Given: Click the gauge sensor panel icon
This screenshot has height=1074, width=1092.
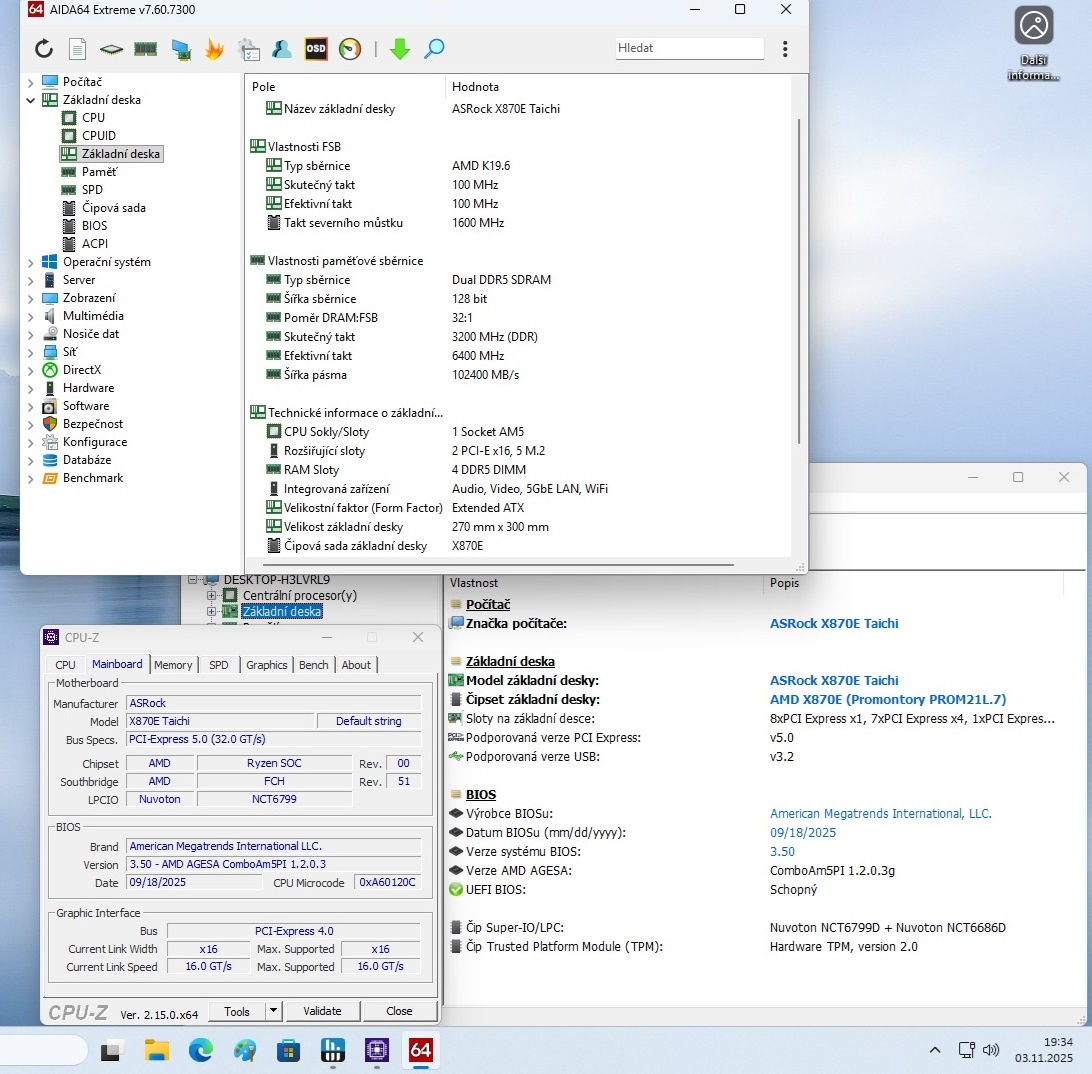Looking at the screenshot, I should coord(349,49).
